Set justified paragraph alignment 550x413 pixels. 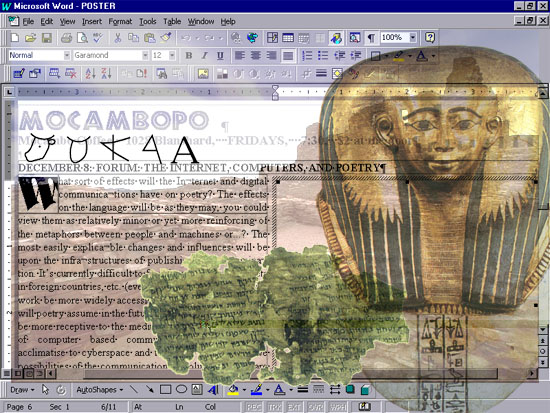288,55
